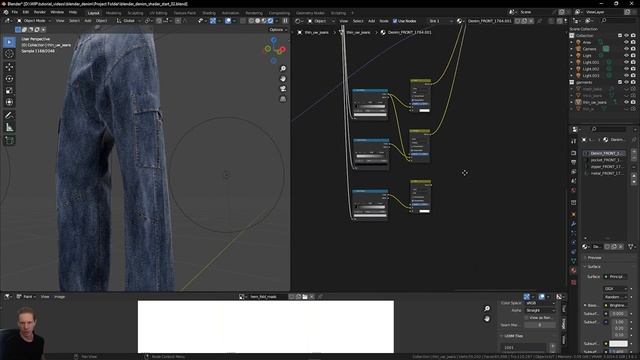Open node editor Add menu

(371, 21)
